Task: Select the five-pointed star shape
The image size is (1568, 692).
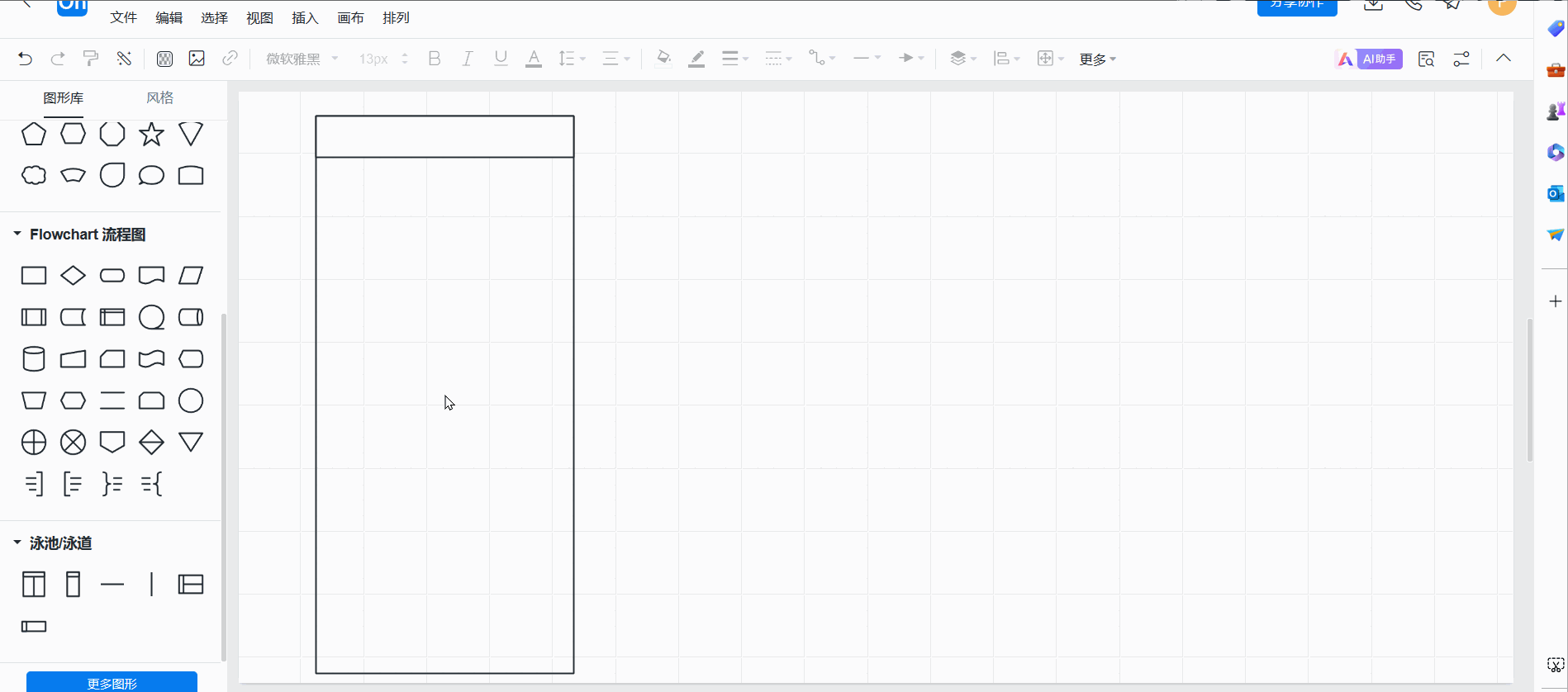Action: pyautogui.click(x=151, y=135)
